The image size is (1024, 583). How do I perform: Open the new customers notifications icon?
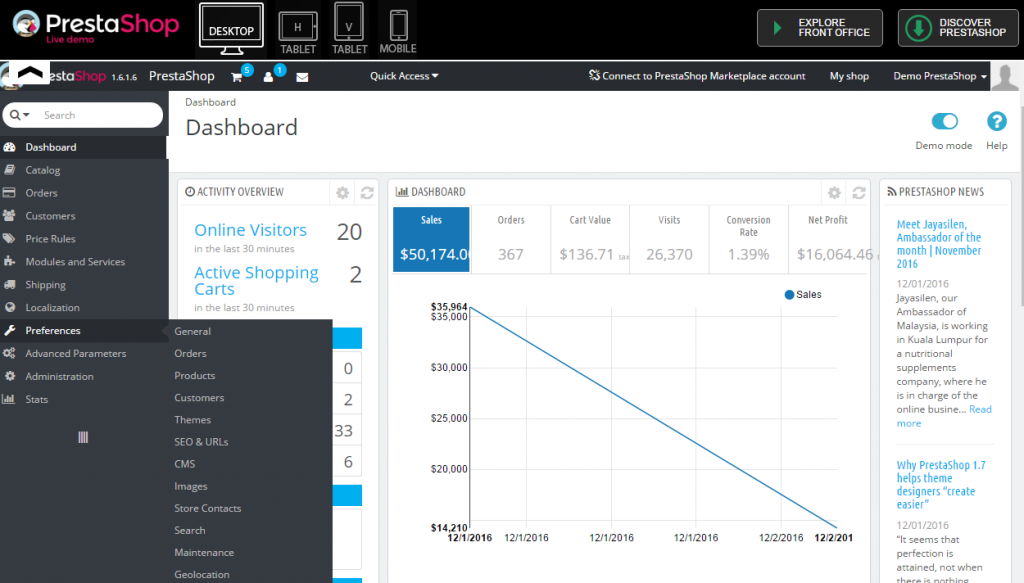click(x=268, y=77)
